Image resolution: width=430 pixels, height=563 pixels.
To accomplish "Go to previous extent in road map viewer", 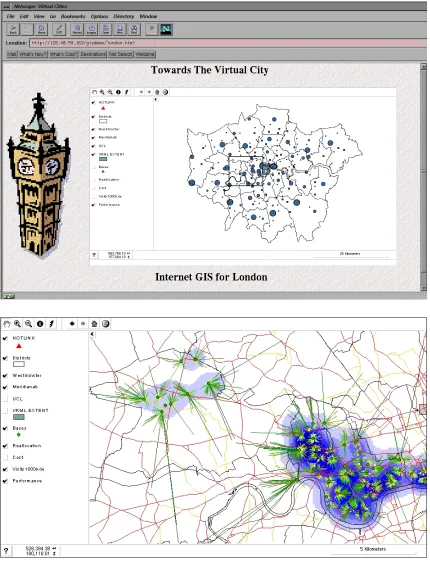I will click(x=72, y=324).
